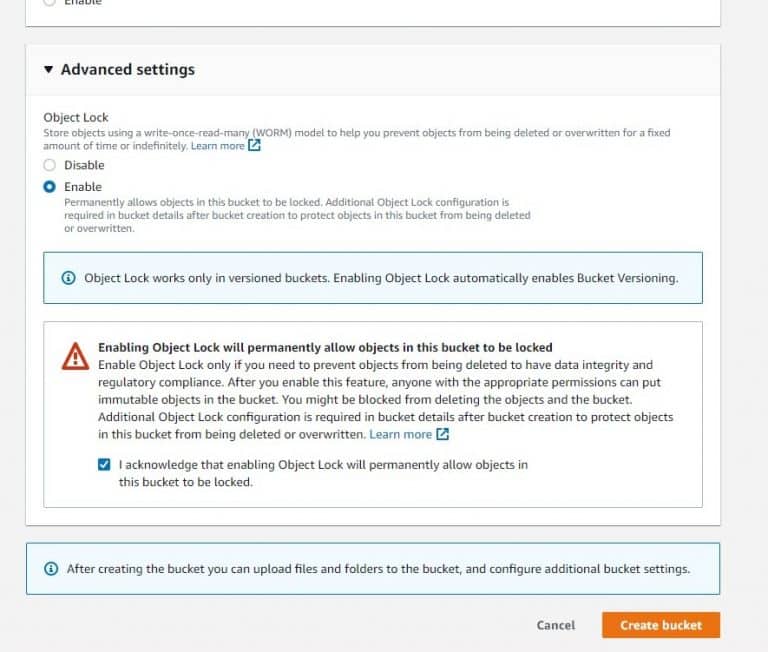Collapse the Advanced settings disclosure triangle
Image resolution: width=768 pixels, height=652 pixels.
48,70
